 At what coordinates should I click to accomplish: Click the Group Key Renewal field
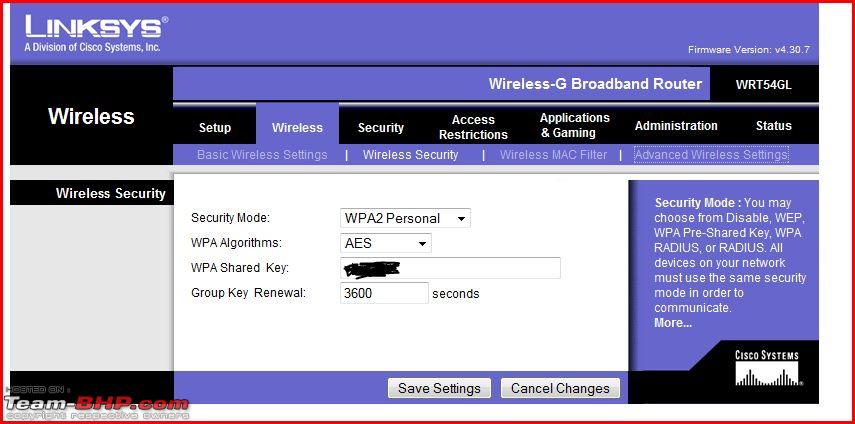384,293
